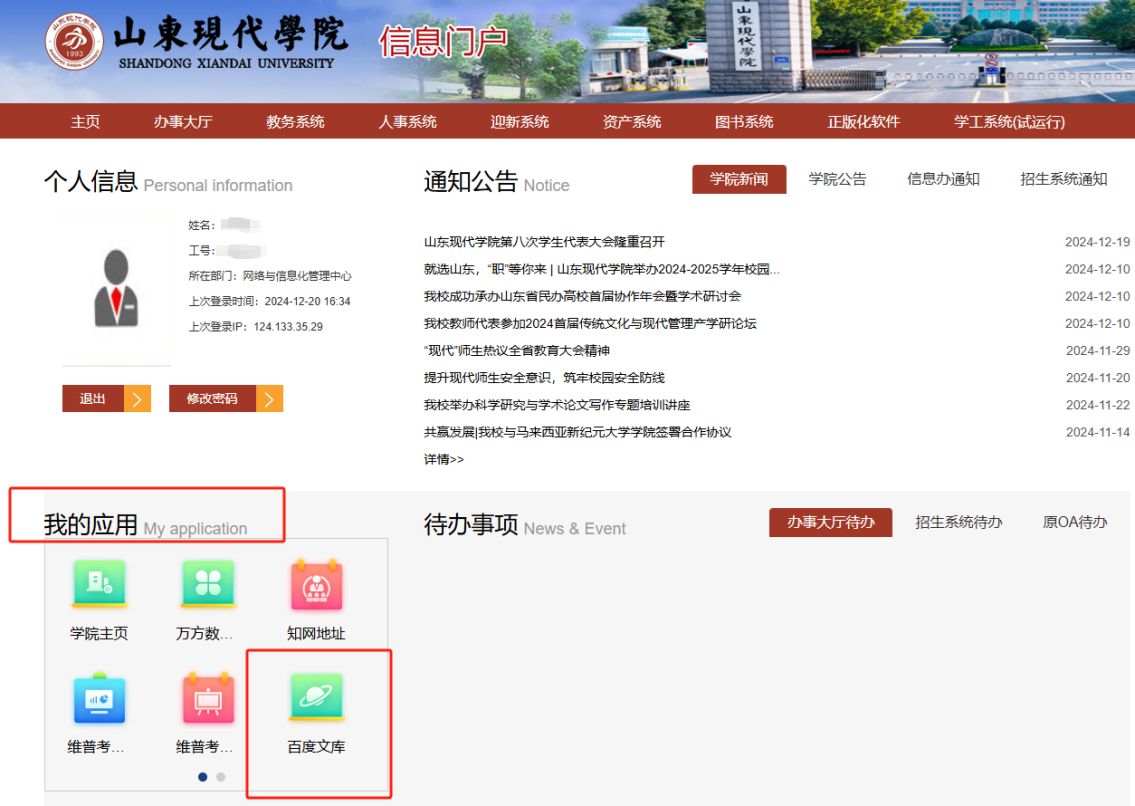Select the blue first-page dot under apps
The image size is (1135, 806).
point(203,777)
